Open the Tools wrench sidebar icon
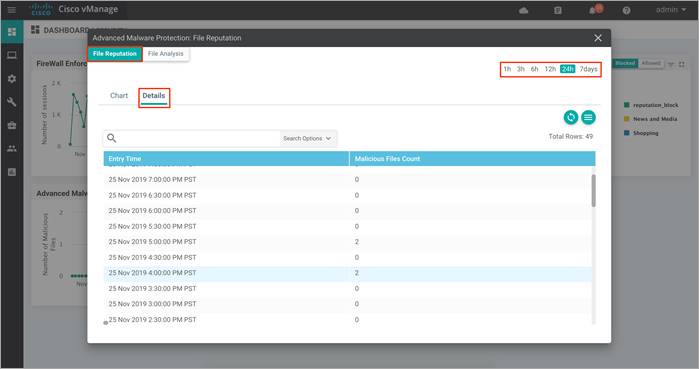The image size is (699, 369). click(12, 102)
